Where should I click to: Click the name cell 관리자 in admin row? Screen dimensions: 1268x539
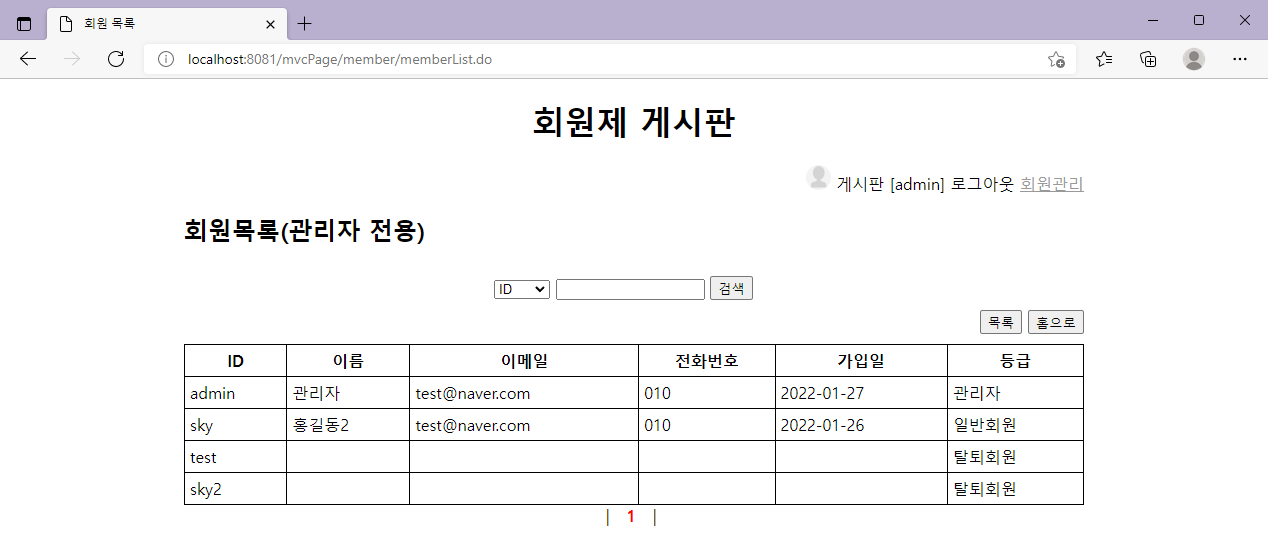(348, 393)
